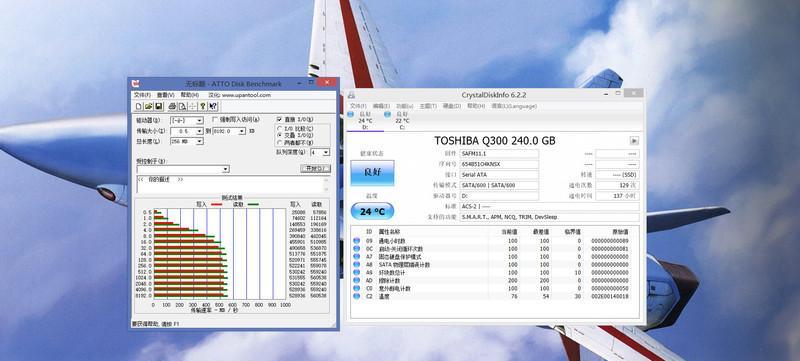Open CrystalDiskInfo File menu
800x361 pixels.
pos(358,106)
